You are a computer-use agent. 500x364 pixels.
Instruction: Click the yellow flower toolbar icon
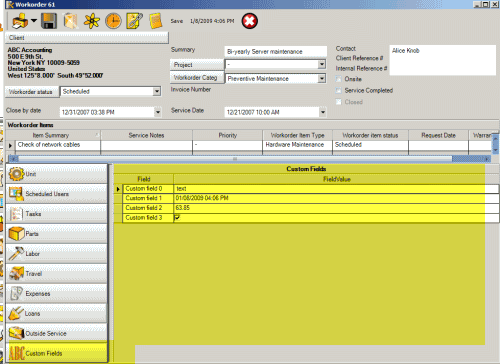coord(92,21)
